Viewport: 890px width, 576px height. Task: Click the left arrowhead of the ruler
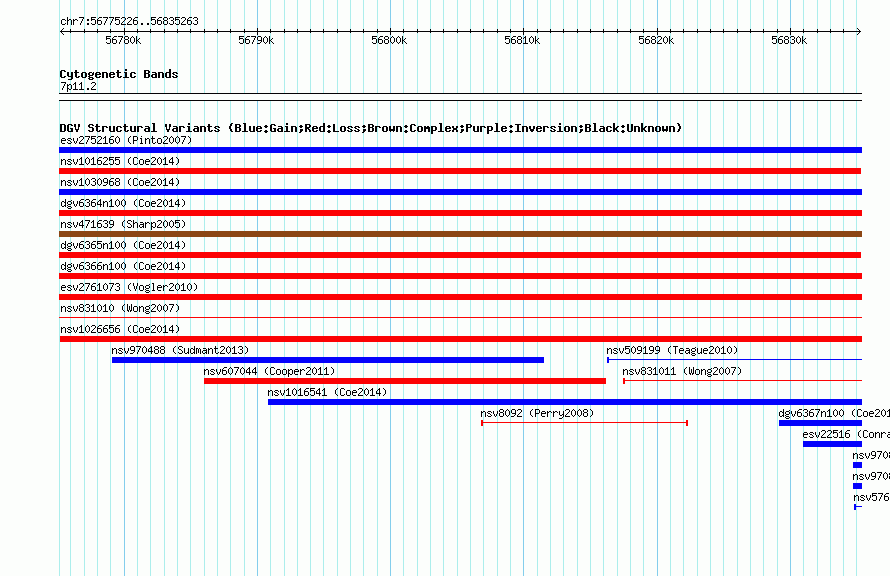pos(62,32)
